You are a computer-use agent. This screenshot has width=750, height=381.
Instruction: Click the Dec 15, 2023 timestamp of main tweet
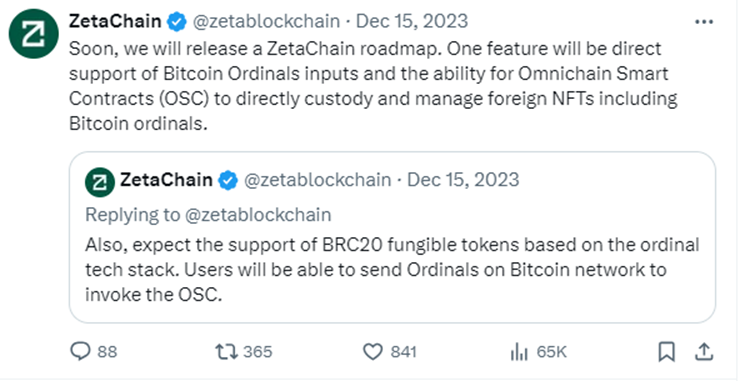coord(412,22)
